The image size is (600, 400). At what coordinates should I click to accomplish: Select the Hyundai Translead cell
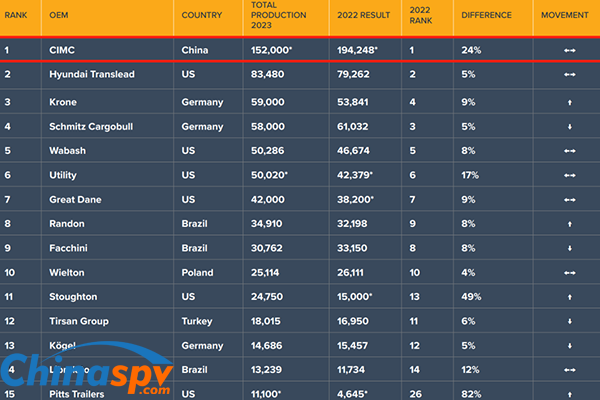click(x=92, y=74)
